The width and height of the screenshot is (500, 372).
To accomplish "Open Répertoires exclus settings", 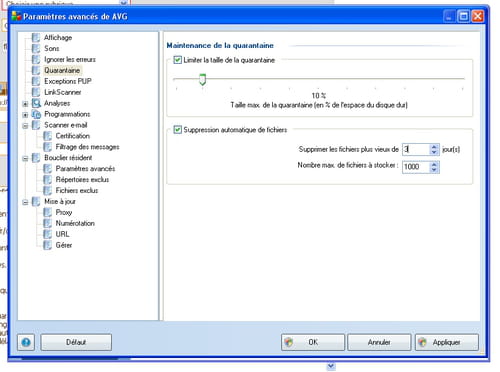I will (82, 180).
